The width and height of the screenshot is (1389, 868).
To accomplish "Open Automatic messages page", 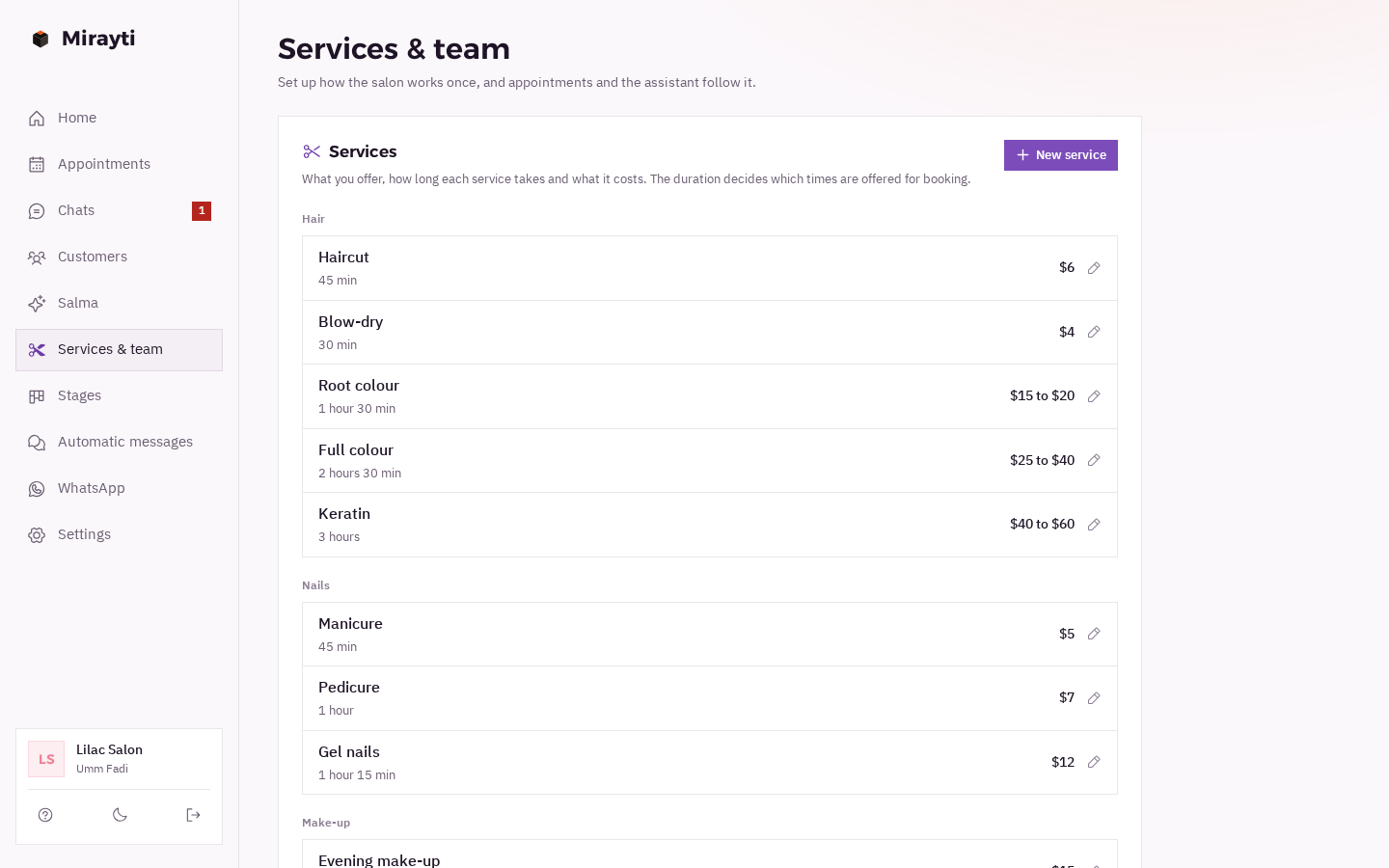I will 119,443.
